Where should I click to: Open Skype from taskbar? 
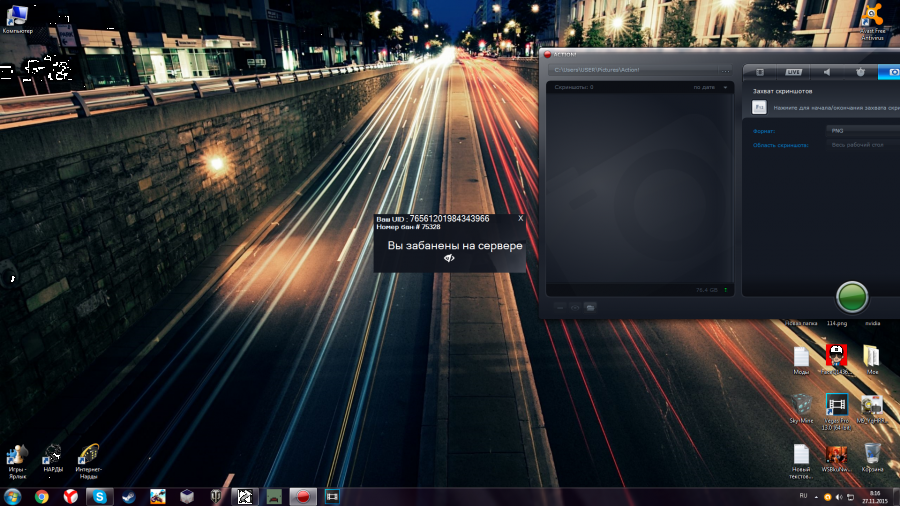pyautogui.click(x=100, y=497)
